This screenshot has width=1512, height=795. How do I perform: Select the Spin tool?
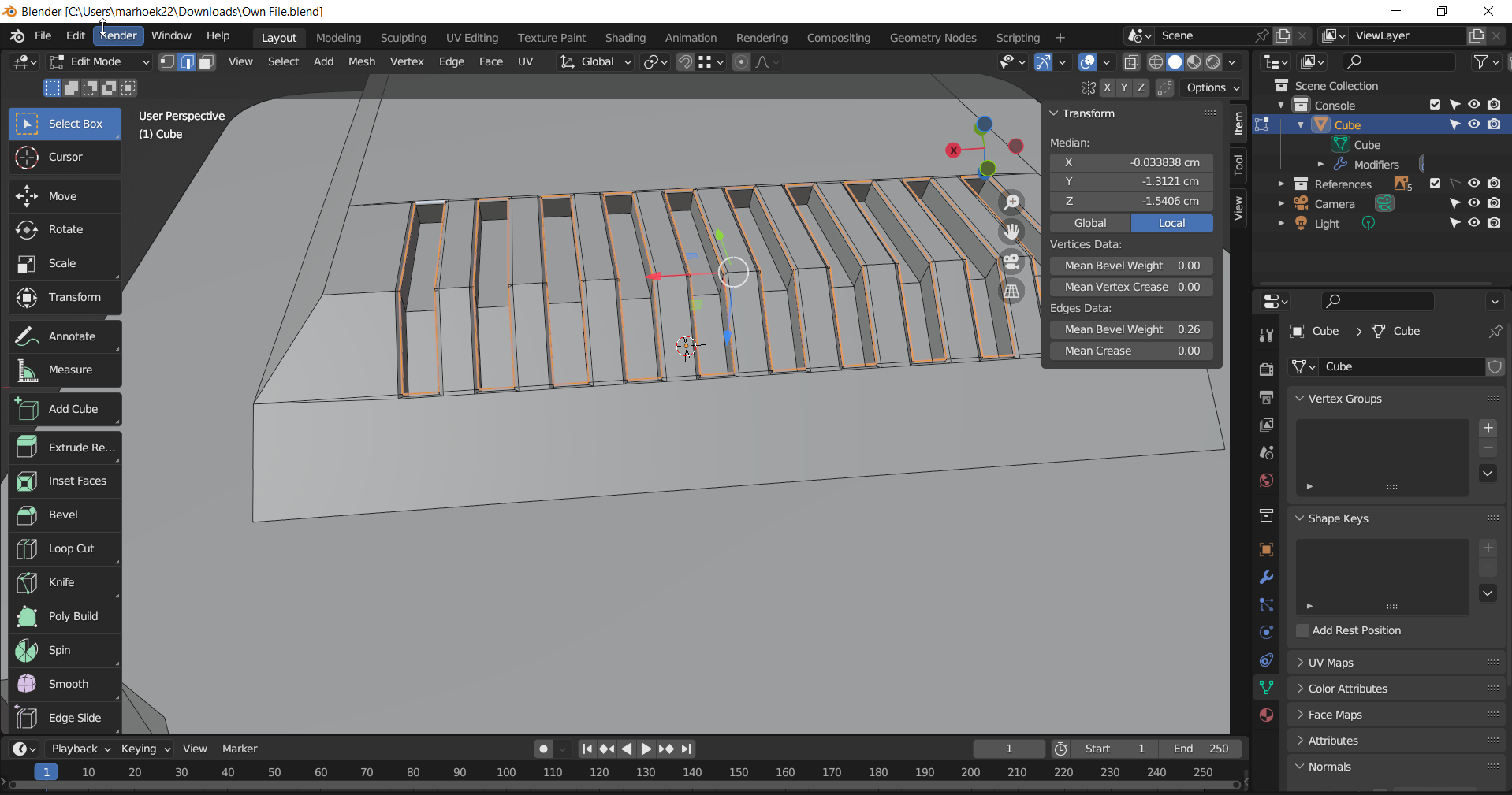[65, 650]
